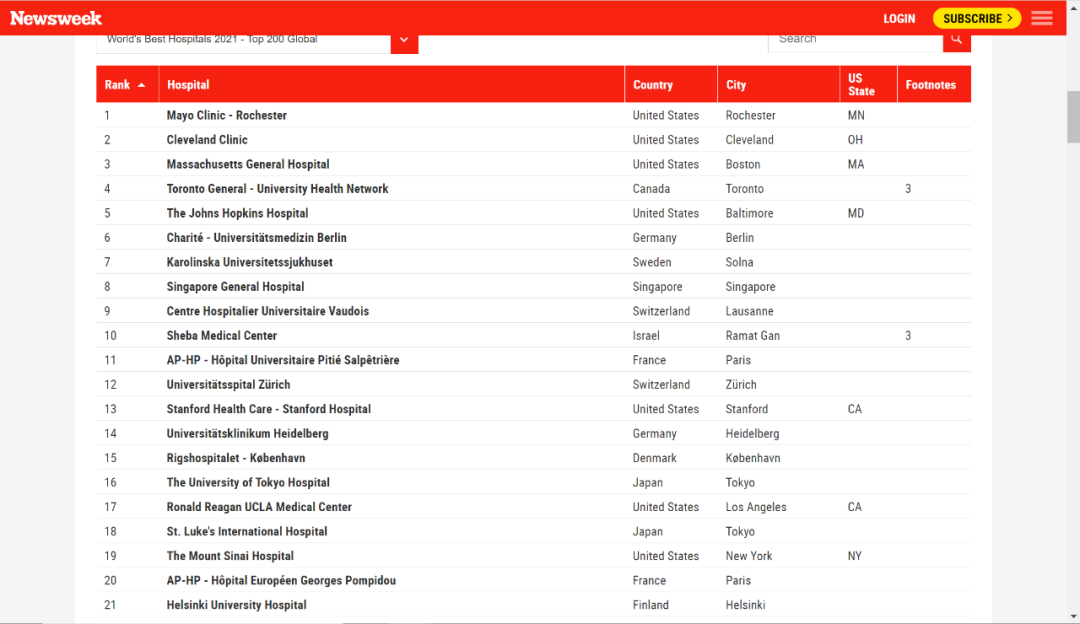Click rank number 10 cell
The height and width of the screenshot is (624, 1080).
pos(110,335)
